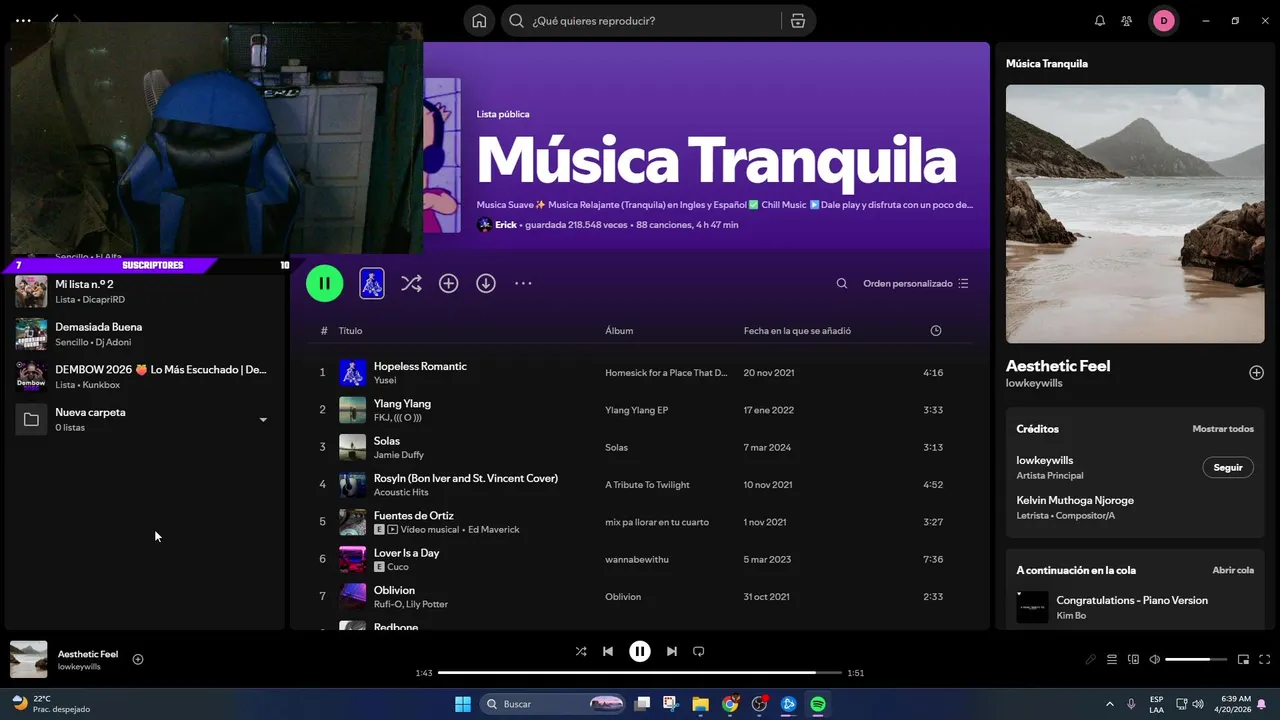The image size is (1280, 720).
Task: Click Seguir button for lowkeywills
Action: 1228,467
